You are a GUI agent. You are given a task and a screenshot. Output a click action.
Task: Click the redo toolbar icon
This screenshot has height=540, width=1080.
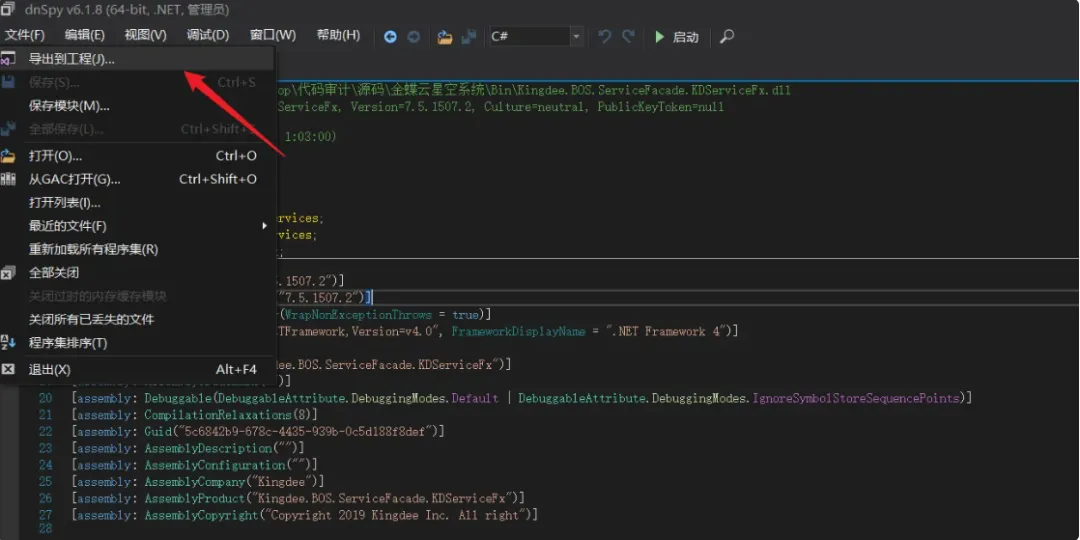628,37
